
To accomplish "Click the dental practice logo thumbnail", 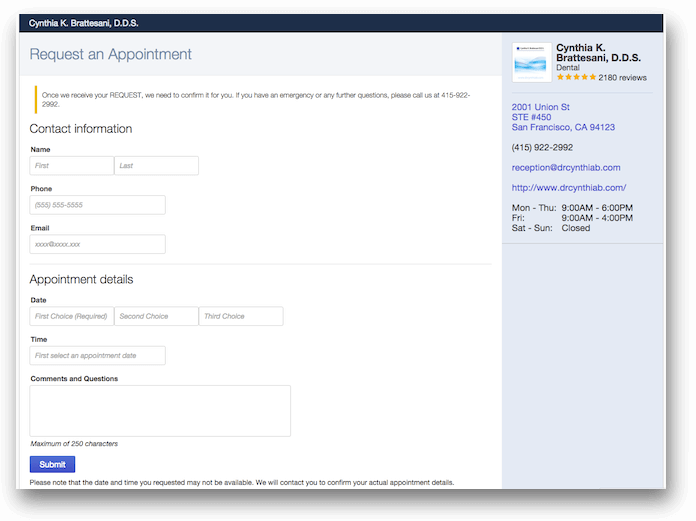I will tap(532, 63).
